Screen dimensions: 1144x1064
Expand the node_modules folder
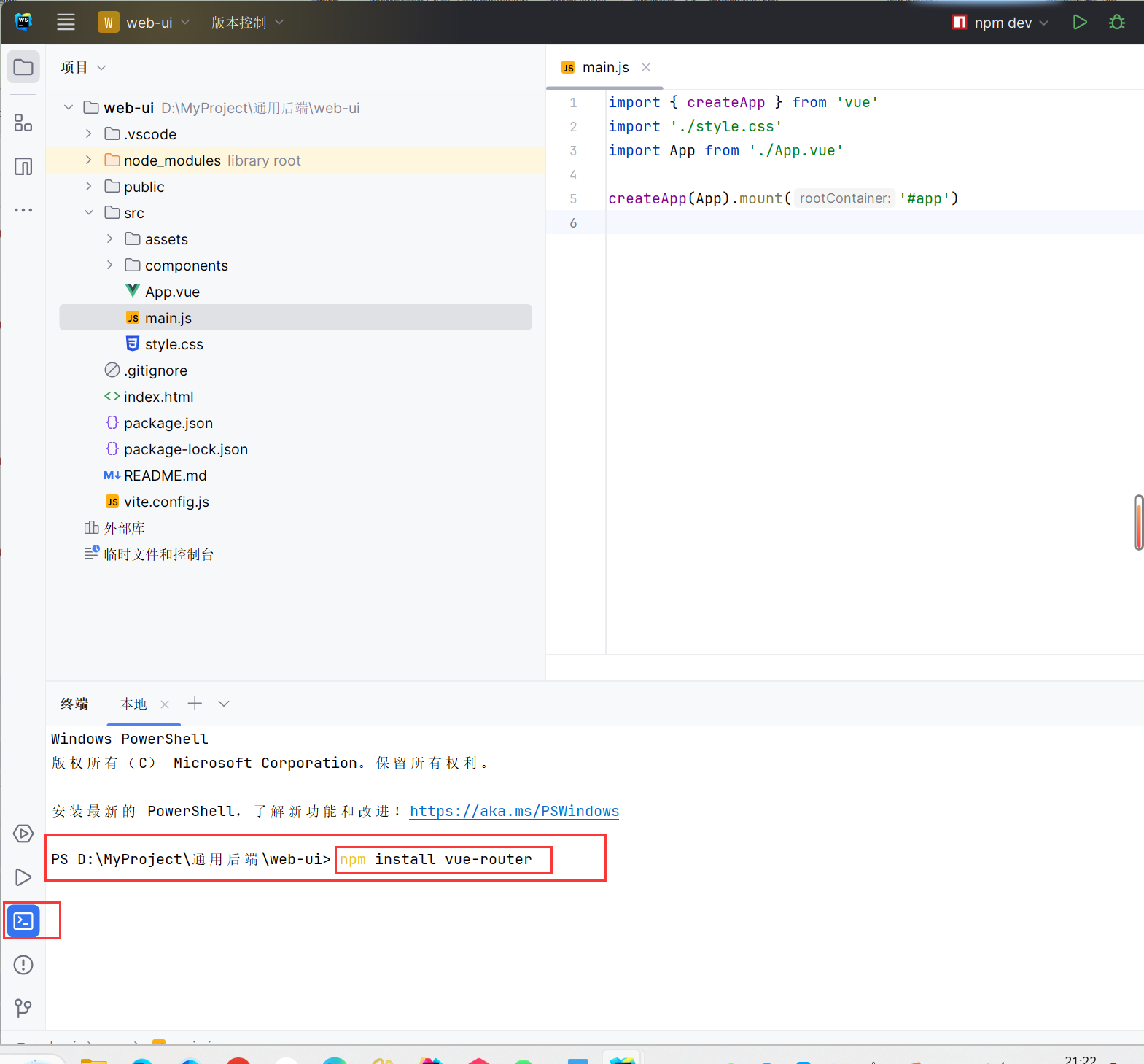tap(89, 160)
